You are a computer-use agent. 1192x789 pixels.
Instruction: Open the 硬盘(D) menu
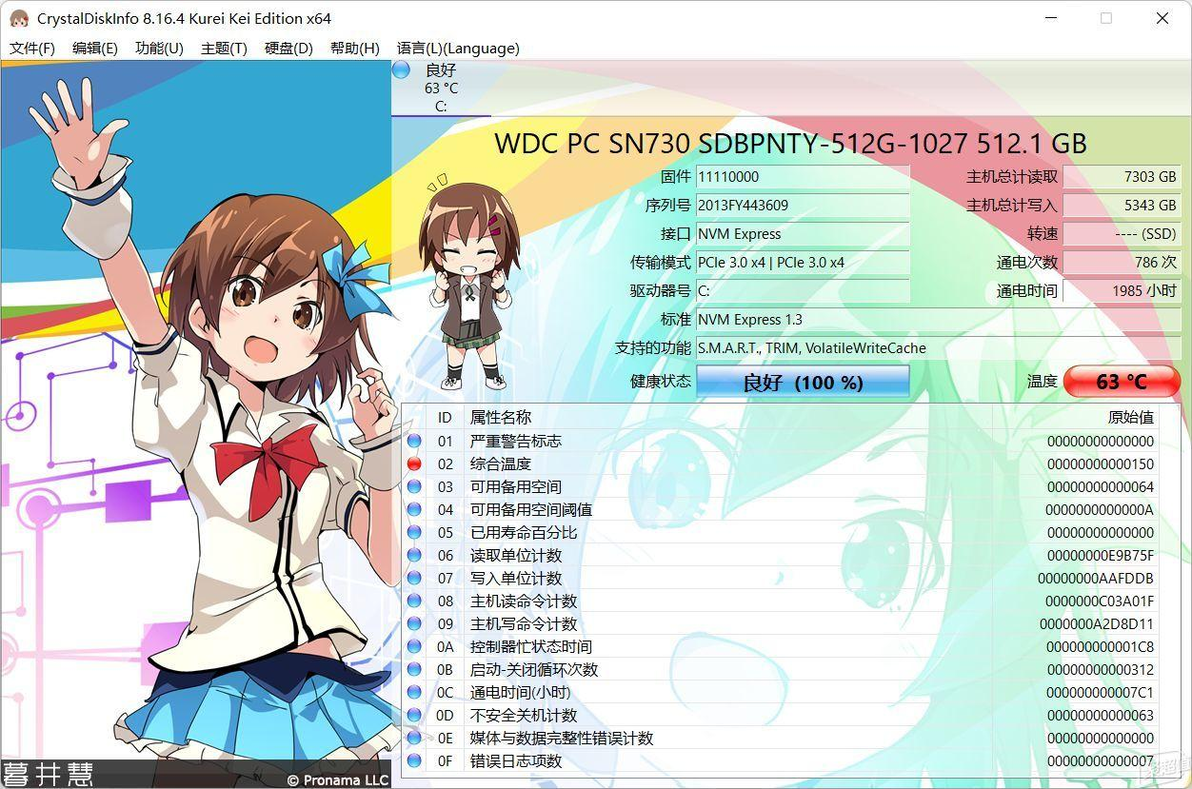[288, 48]
